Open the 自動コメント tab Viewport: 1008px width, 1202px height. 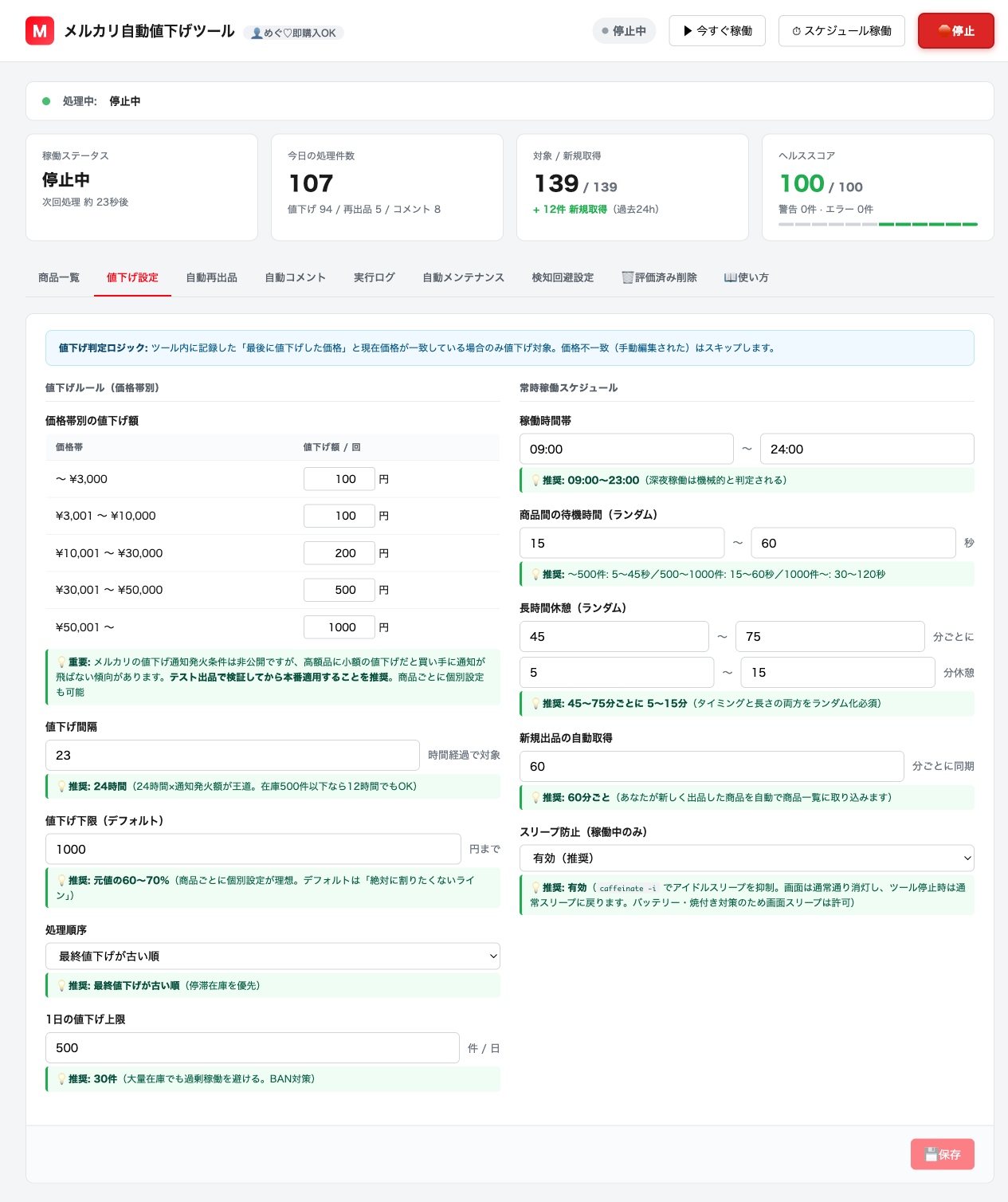click(x=296, y=277)
